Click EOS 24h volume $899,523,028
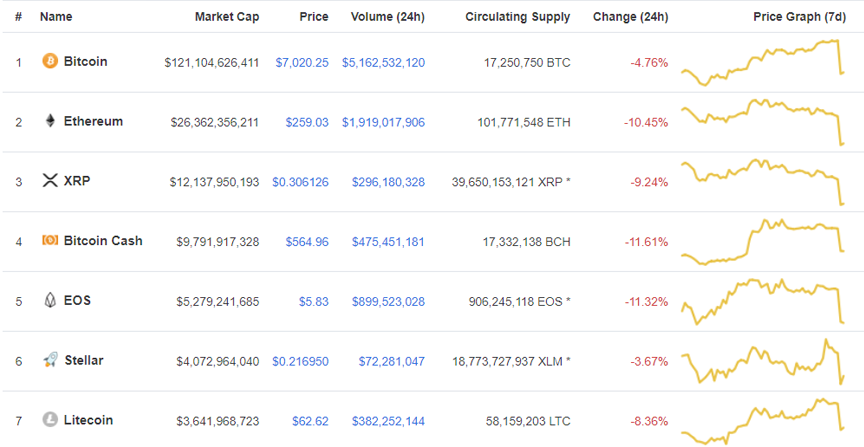 pyautogui.click(x=388, y=301)
